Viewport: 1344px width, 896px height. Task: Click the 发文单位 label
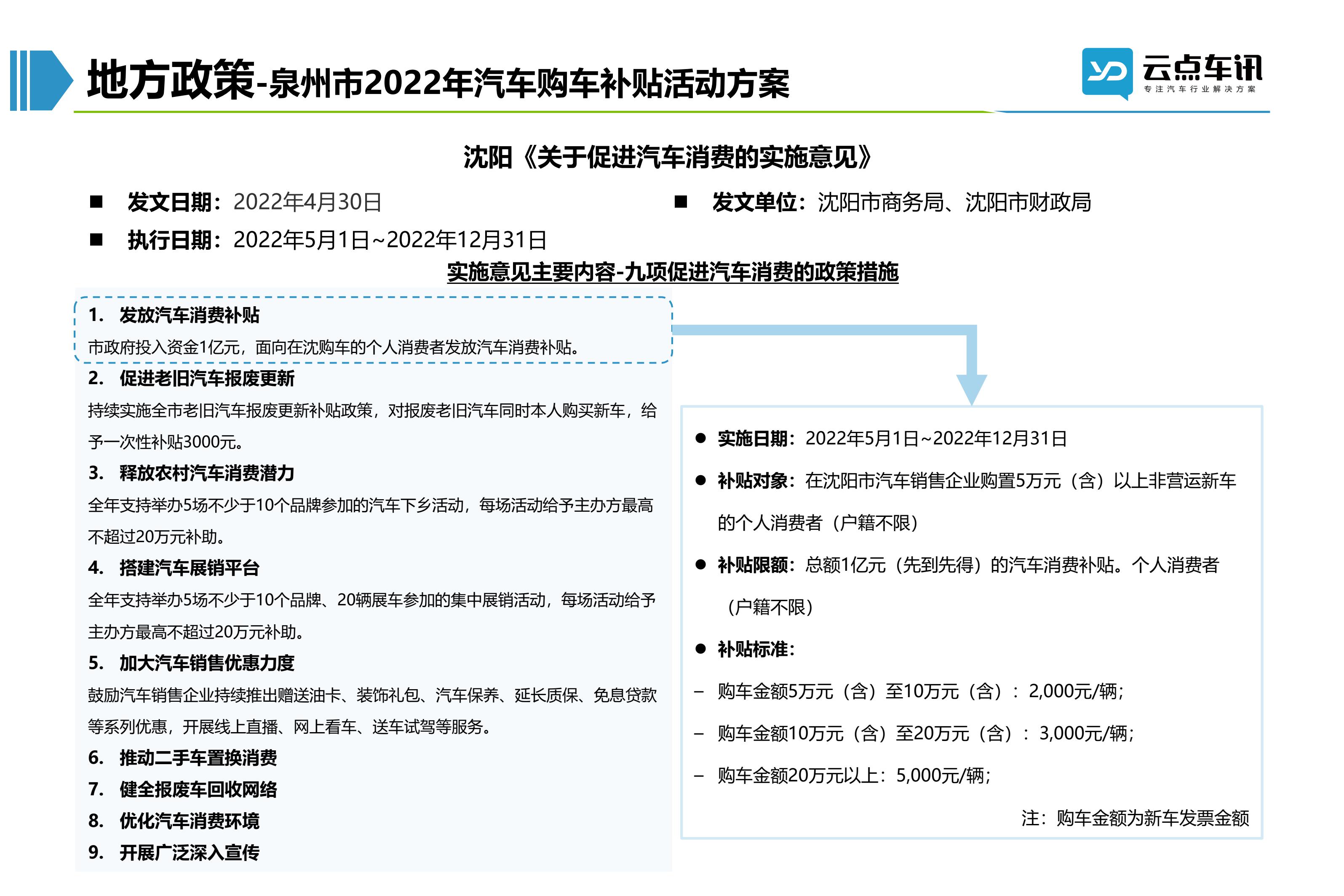point(759,202)
